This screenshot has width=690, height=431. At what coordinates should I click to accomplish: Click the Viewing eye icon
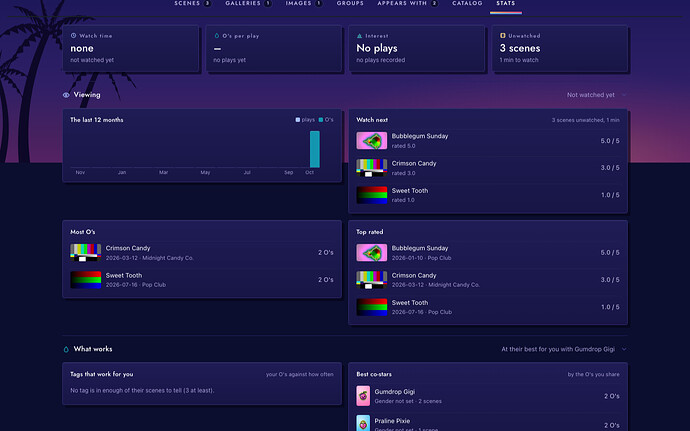pyautogui.click(x=66, y=95)
